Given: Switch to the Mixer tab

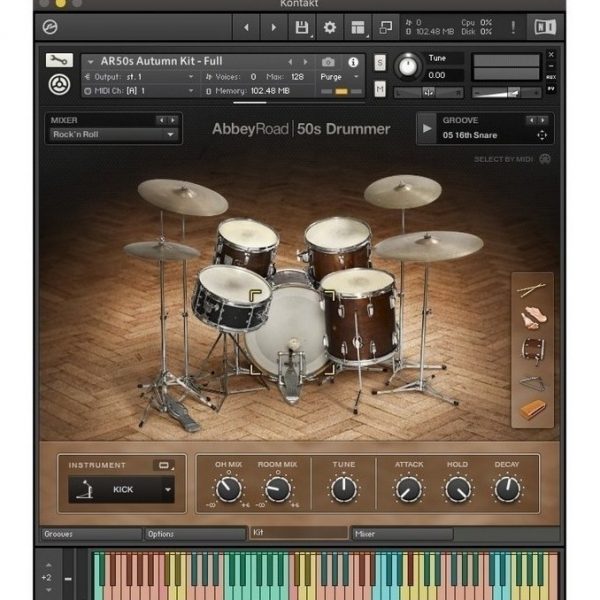Looking at the screenshot, I should pos(403,534).
